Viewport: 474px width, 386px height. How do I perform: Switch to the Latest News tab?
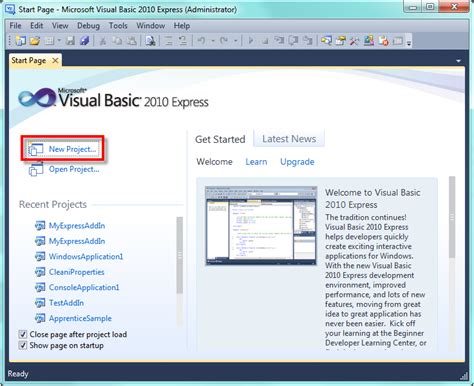(289, 139)
